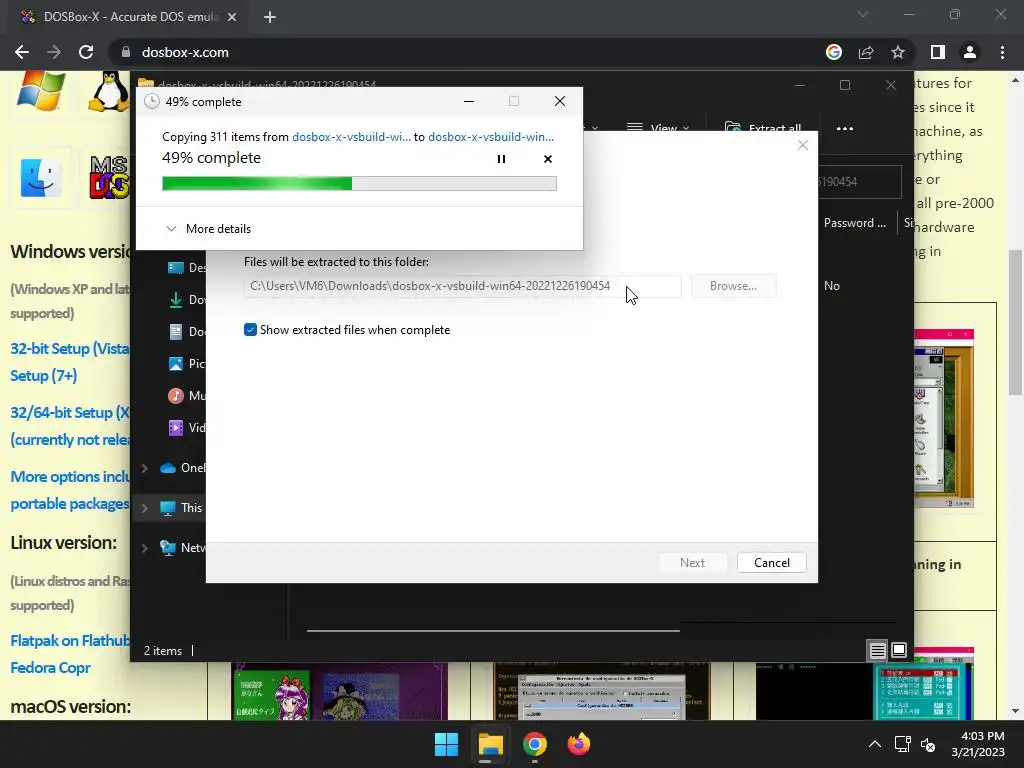The image size is (1024, 768).
Task: Toggle Chrome side panel icon
Action: (x=938, y=52)
